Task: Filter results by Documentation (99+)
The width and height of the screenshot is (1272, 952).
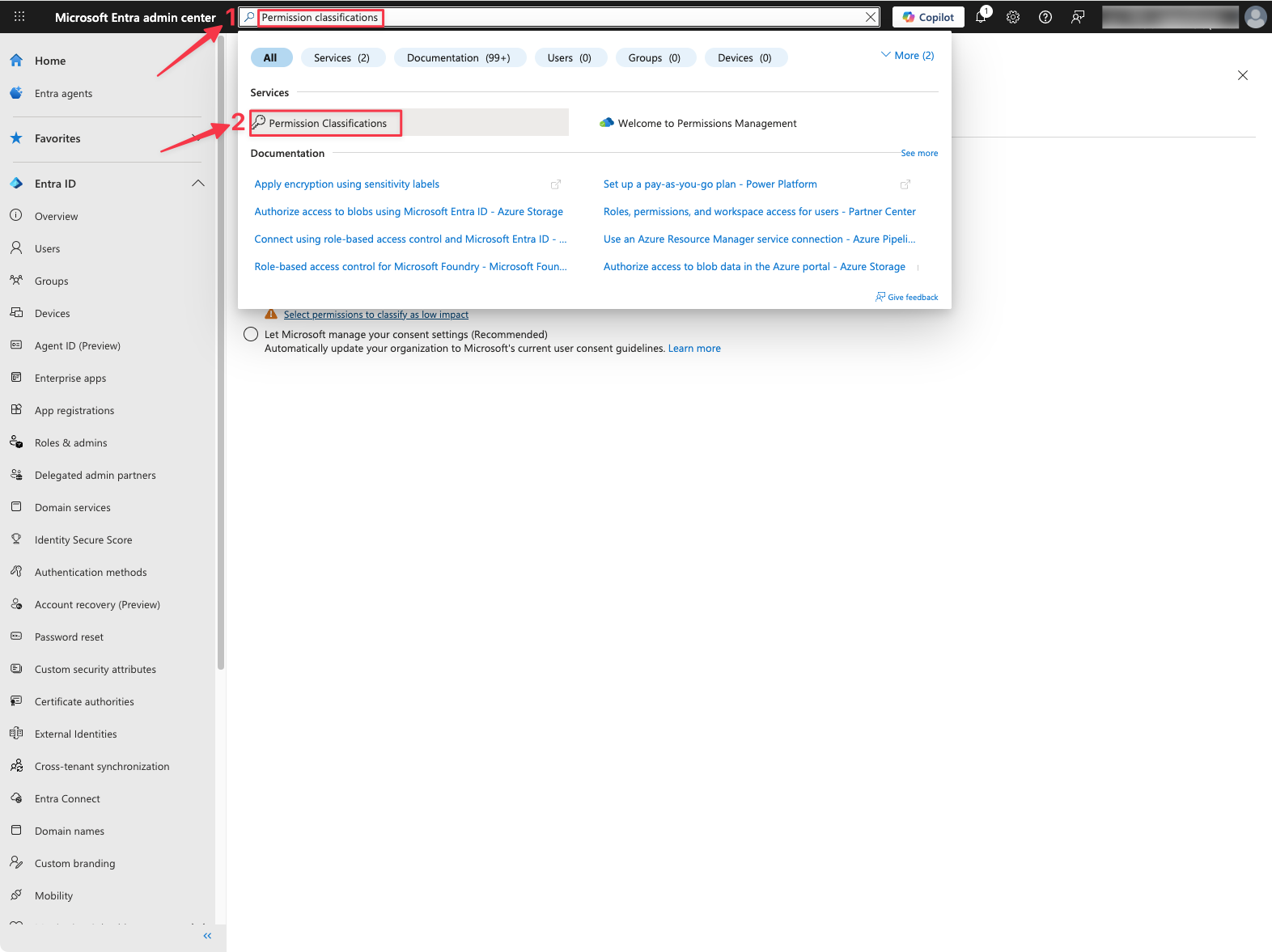Action: tap(459, 57)
